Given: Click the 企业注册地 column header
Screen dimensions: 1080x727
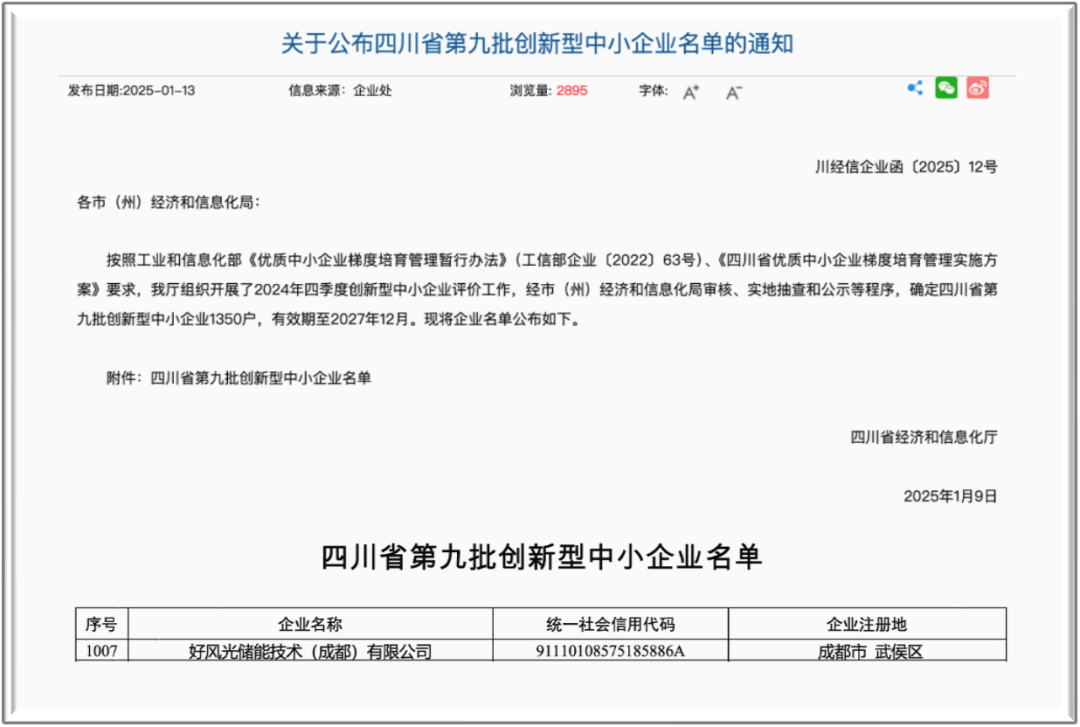Looking at the screenshot, I should coord(867,624).
